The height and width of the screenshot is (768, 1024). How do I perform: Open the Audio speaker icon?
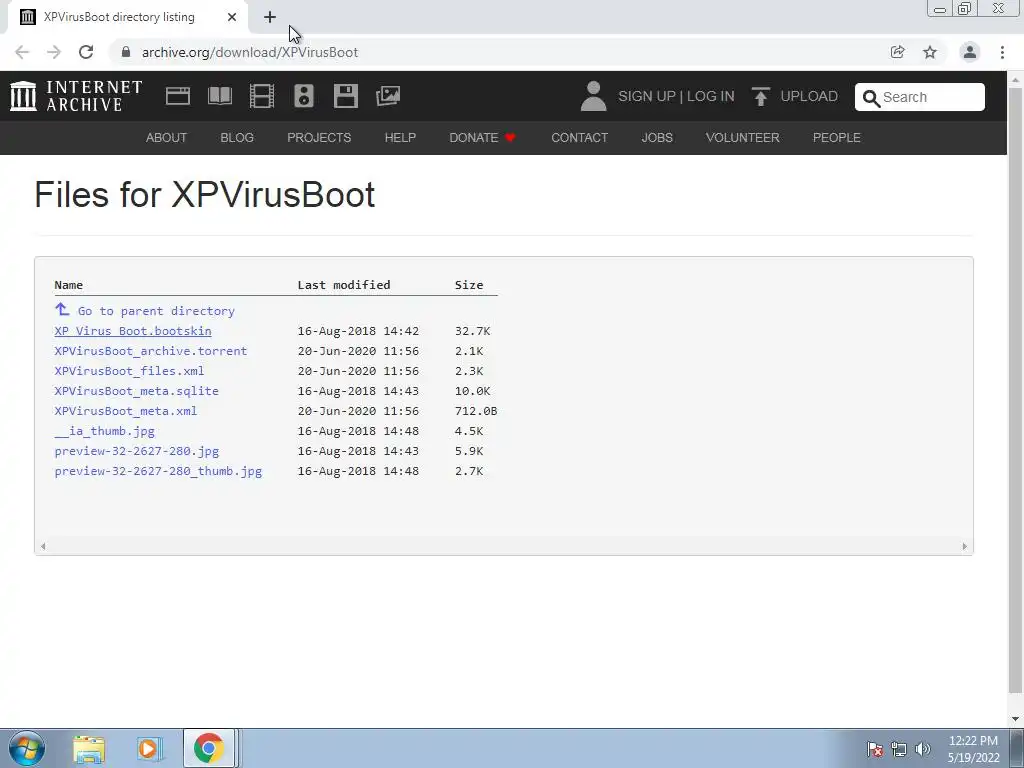click(x=304, y=96)
